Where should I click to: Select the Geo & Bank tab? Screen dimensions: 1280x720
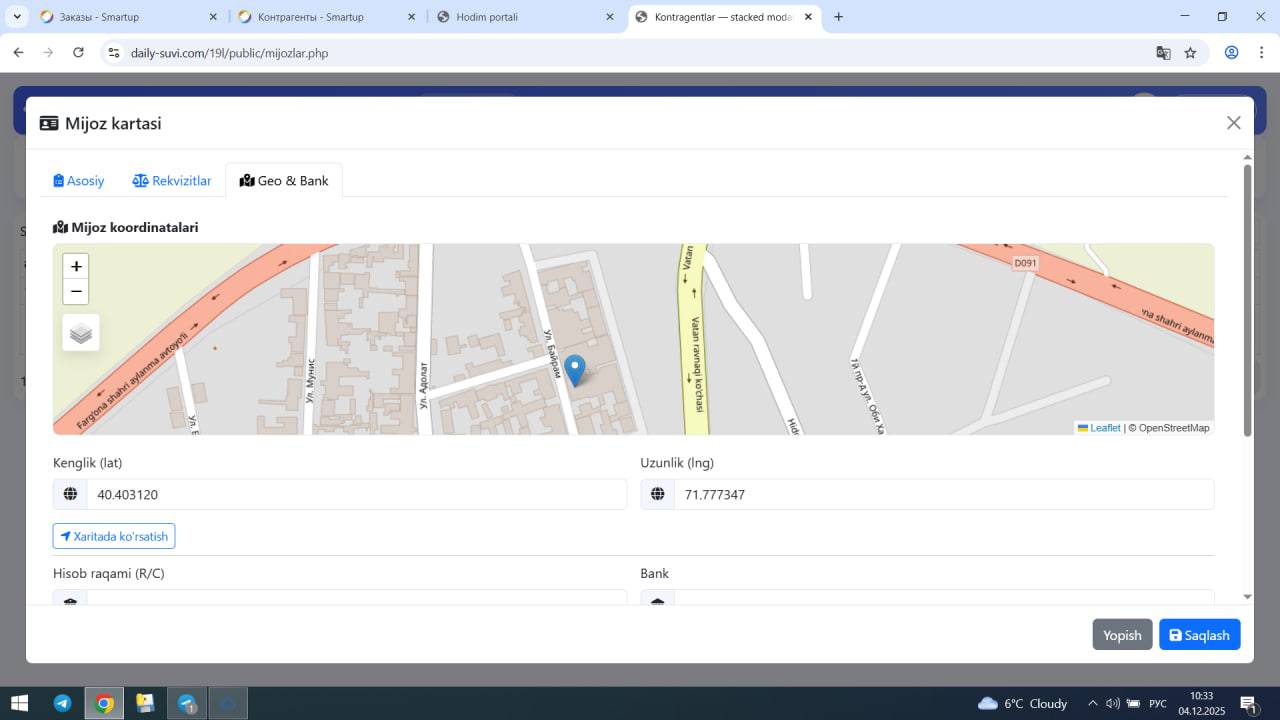point(284,181)
